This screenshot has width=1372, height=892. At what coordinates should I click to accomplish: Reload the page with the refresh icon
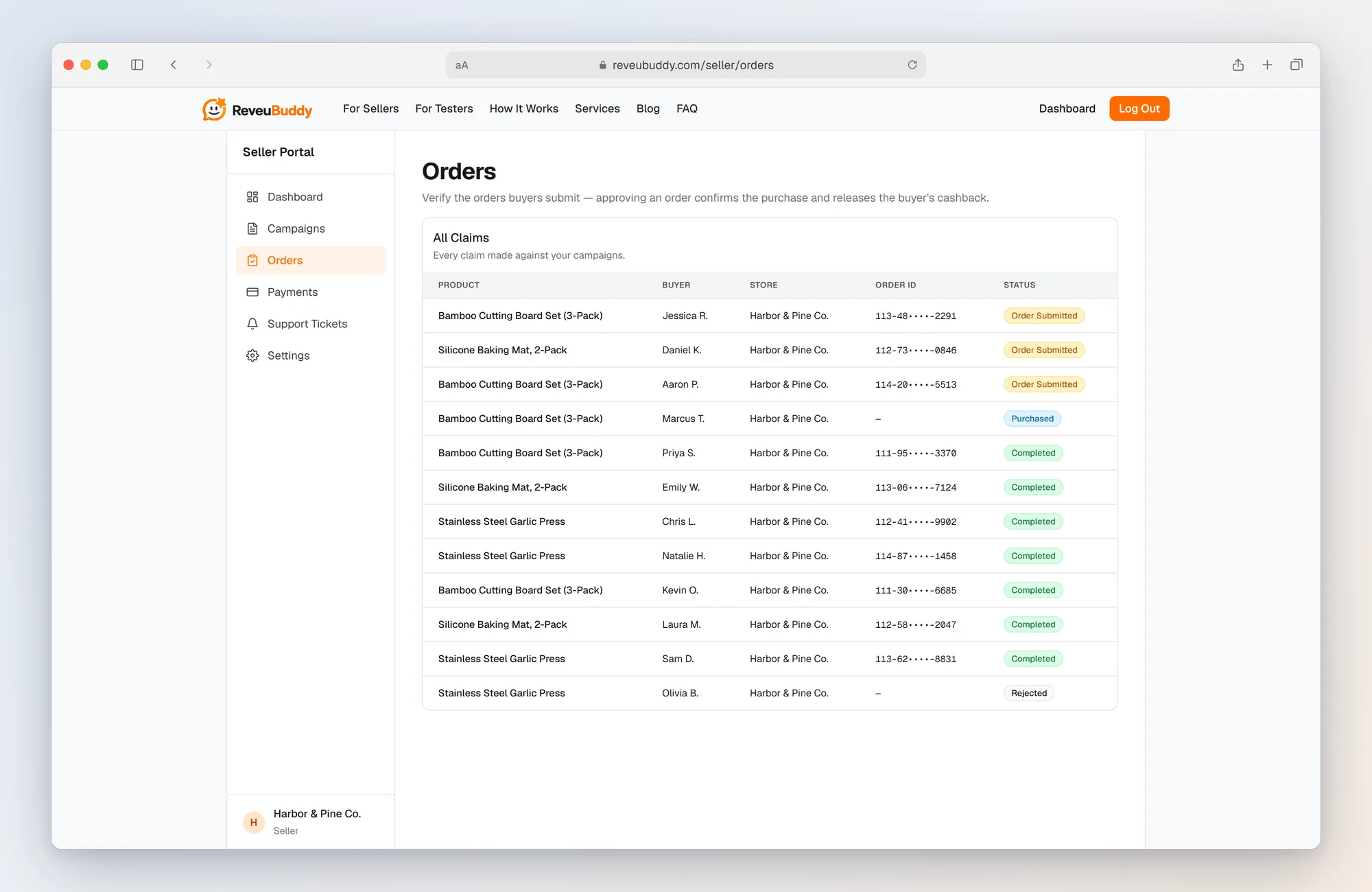coord(912,64)
